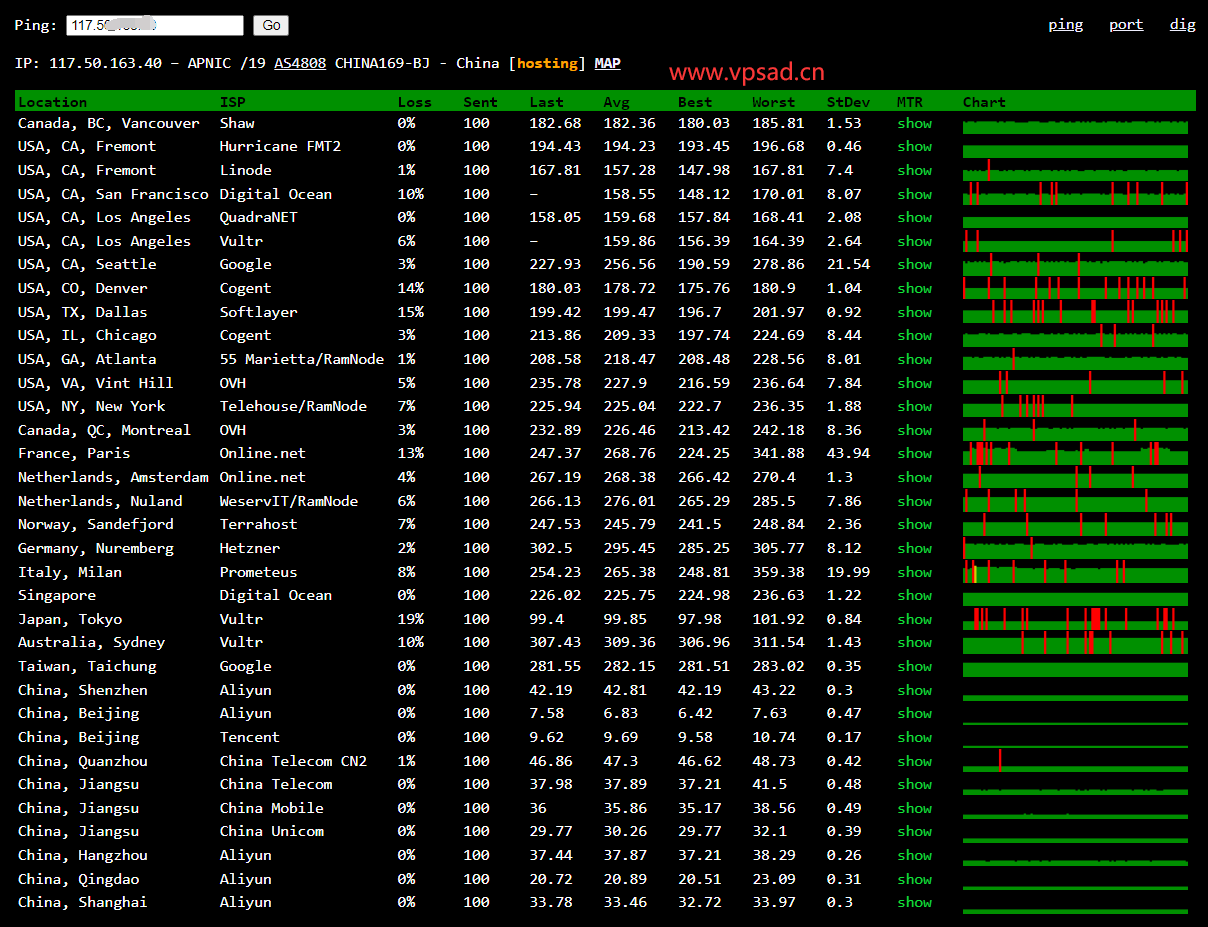This screenshot has width=1208, height=927.
Task: Open the AS4808 link
Action: [x=300, y=63]
